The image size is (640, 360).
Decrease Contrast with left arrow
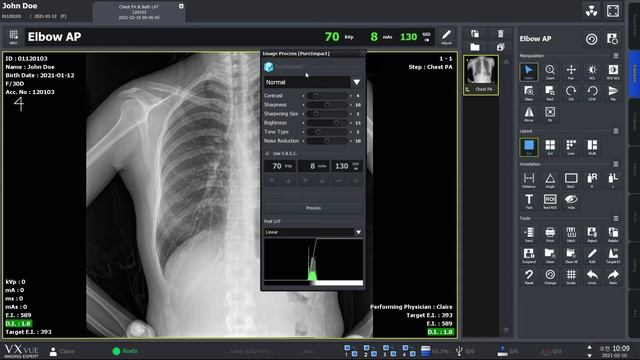click(303, 96)
